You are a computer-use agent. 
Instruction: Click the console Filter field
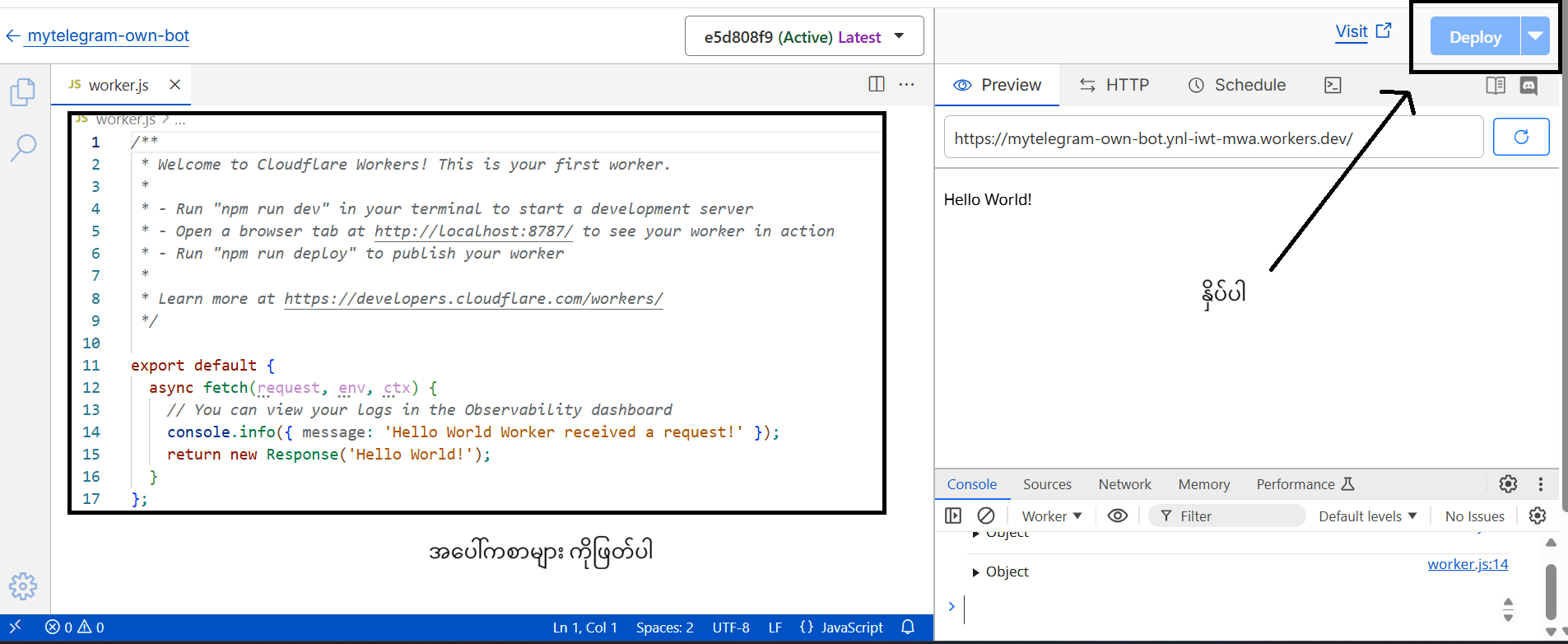point(1226,516)
